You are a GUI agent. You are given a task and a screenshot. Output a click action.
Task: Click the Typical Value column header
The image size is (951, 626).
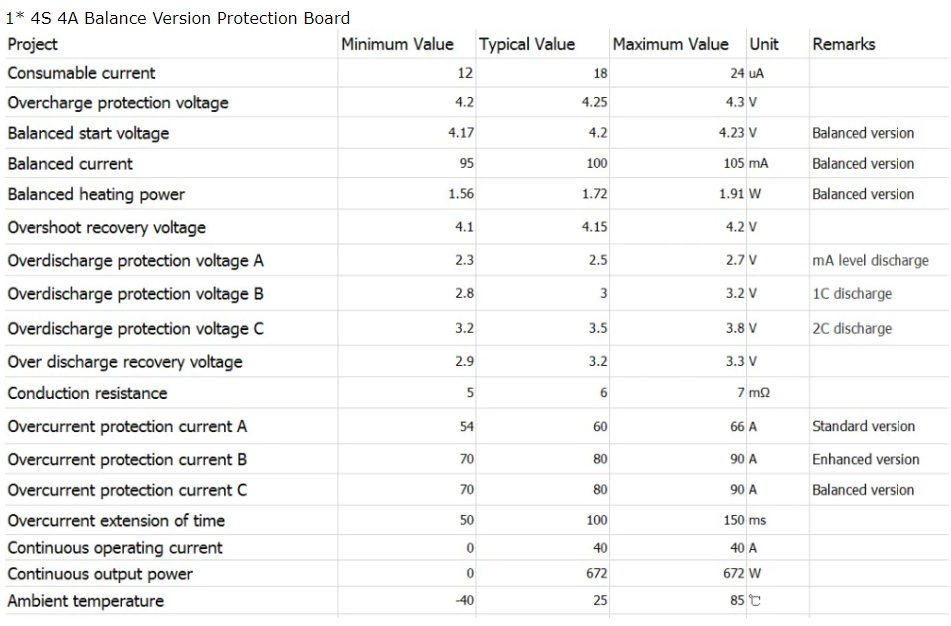(526, 44)
